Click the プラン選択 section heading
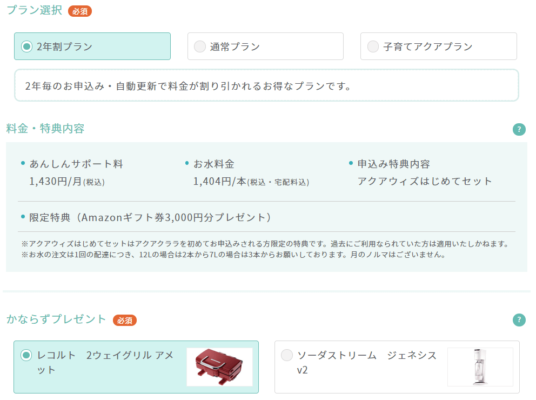Image resolution: width=536 pixels, height=400 pixels. [35, 10]
